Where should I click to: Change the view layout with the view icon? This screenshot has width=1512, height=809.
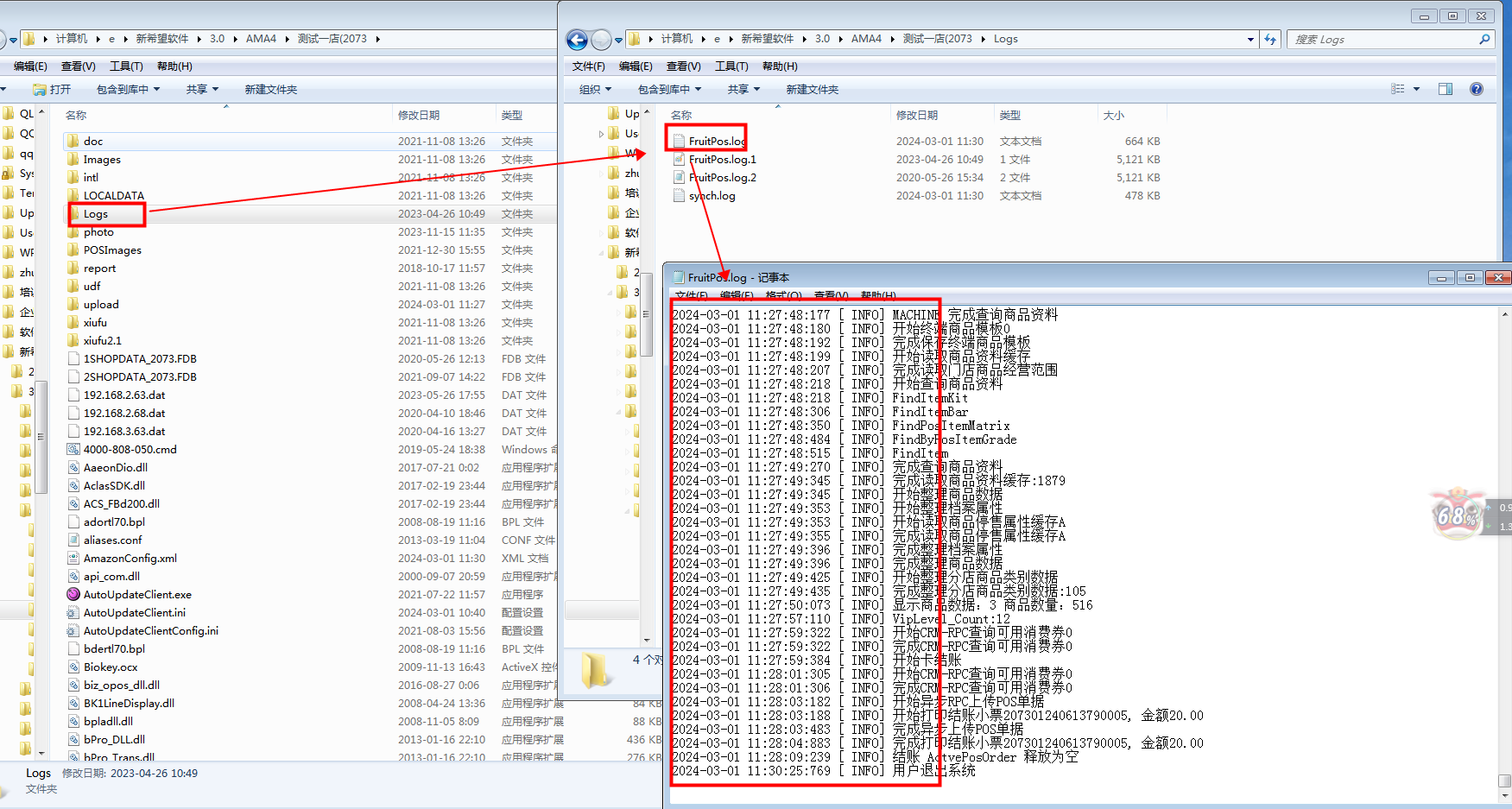click(x=1398, y=89)
